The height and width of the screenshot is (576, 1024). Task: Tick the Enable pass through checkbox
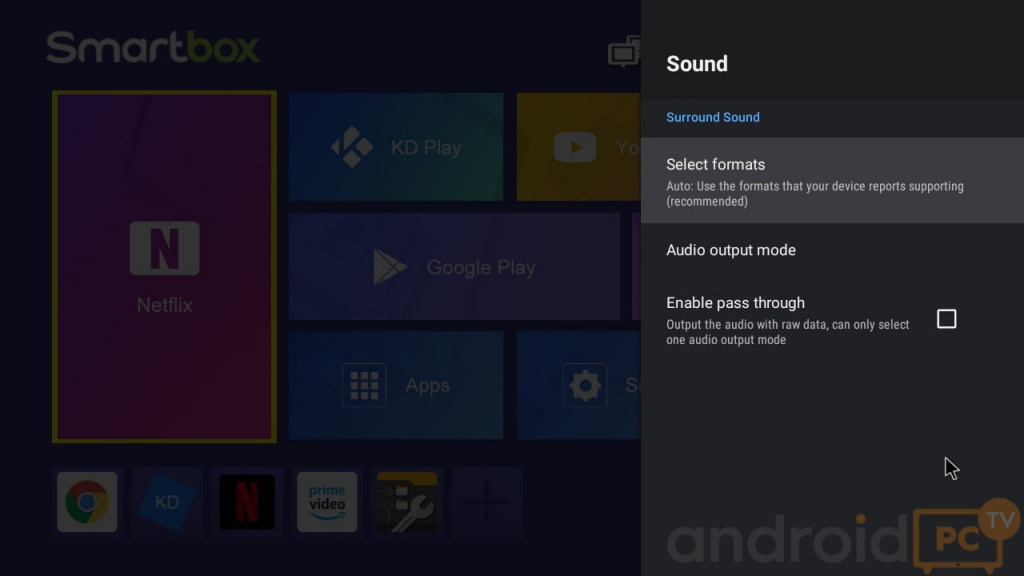pos(946,319)
